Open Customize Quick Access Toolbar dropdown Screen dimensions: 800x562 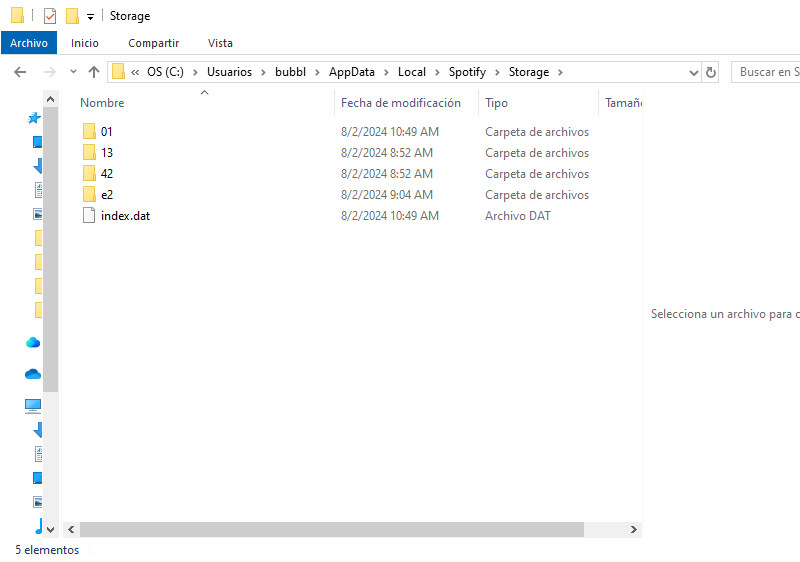tap(90, 17)
